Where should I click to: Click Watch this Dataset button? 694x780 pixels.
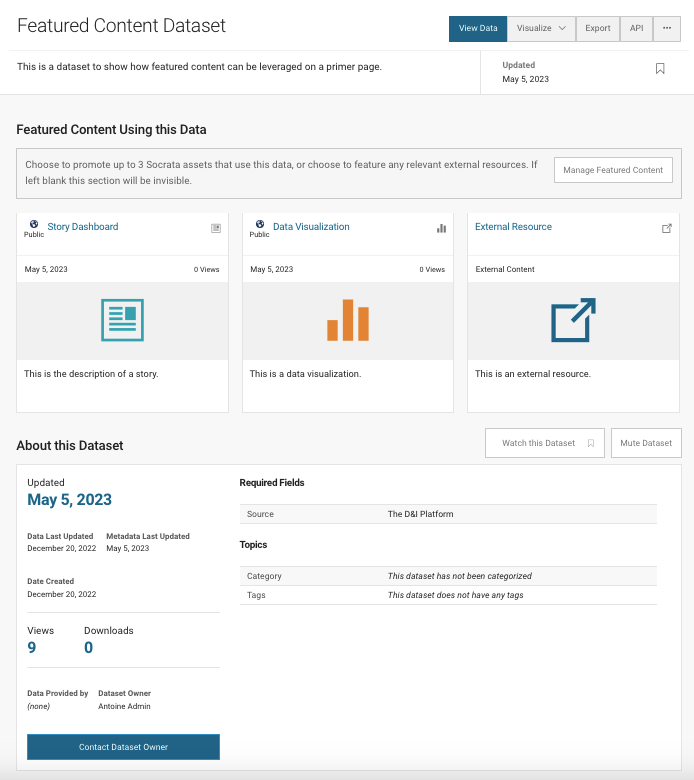(x=545, y=443)
